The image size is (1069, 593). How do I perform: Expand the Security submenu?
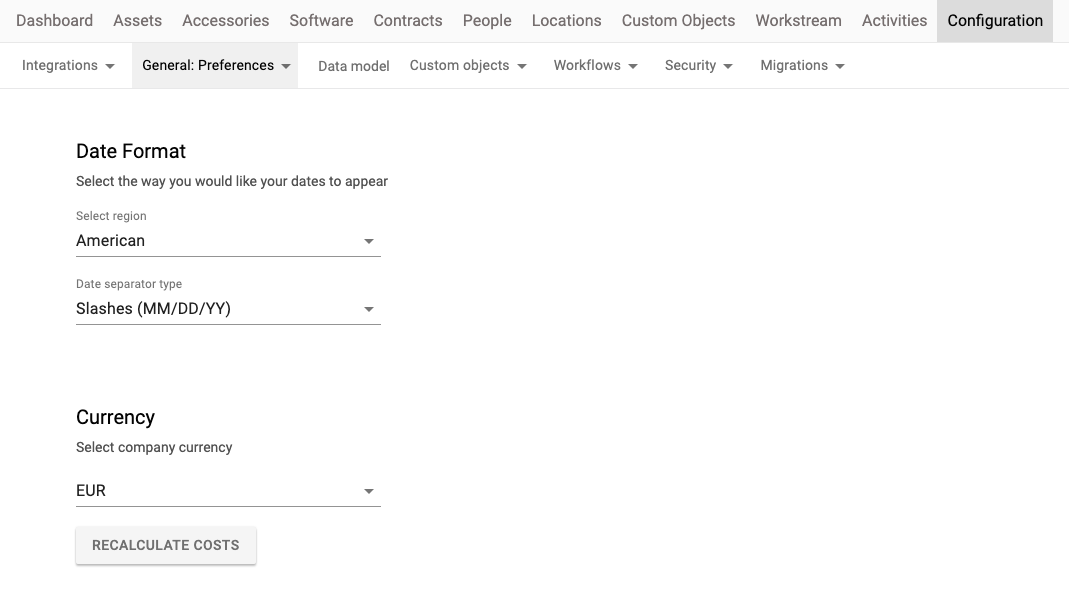698,65
